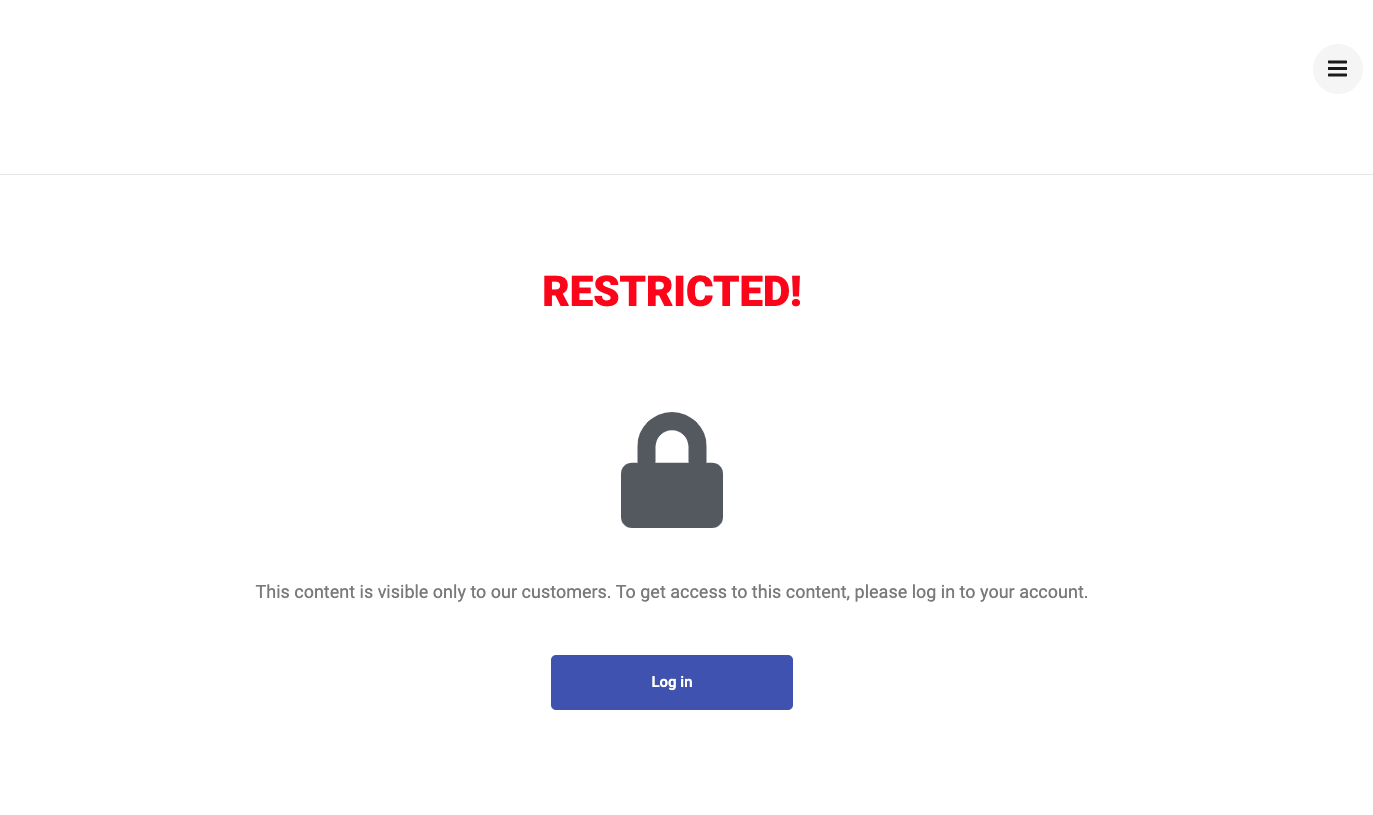The image size is (1373, 815).
Task: Select the red RESTRICTED! heading
Action: click(672, 291)
